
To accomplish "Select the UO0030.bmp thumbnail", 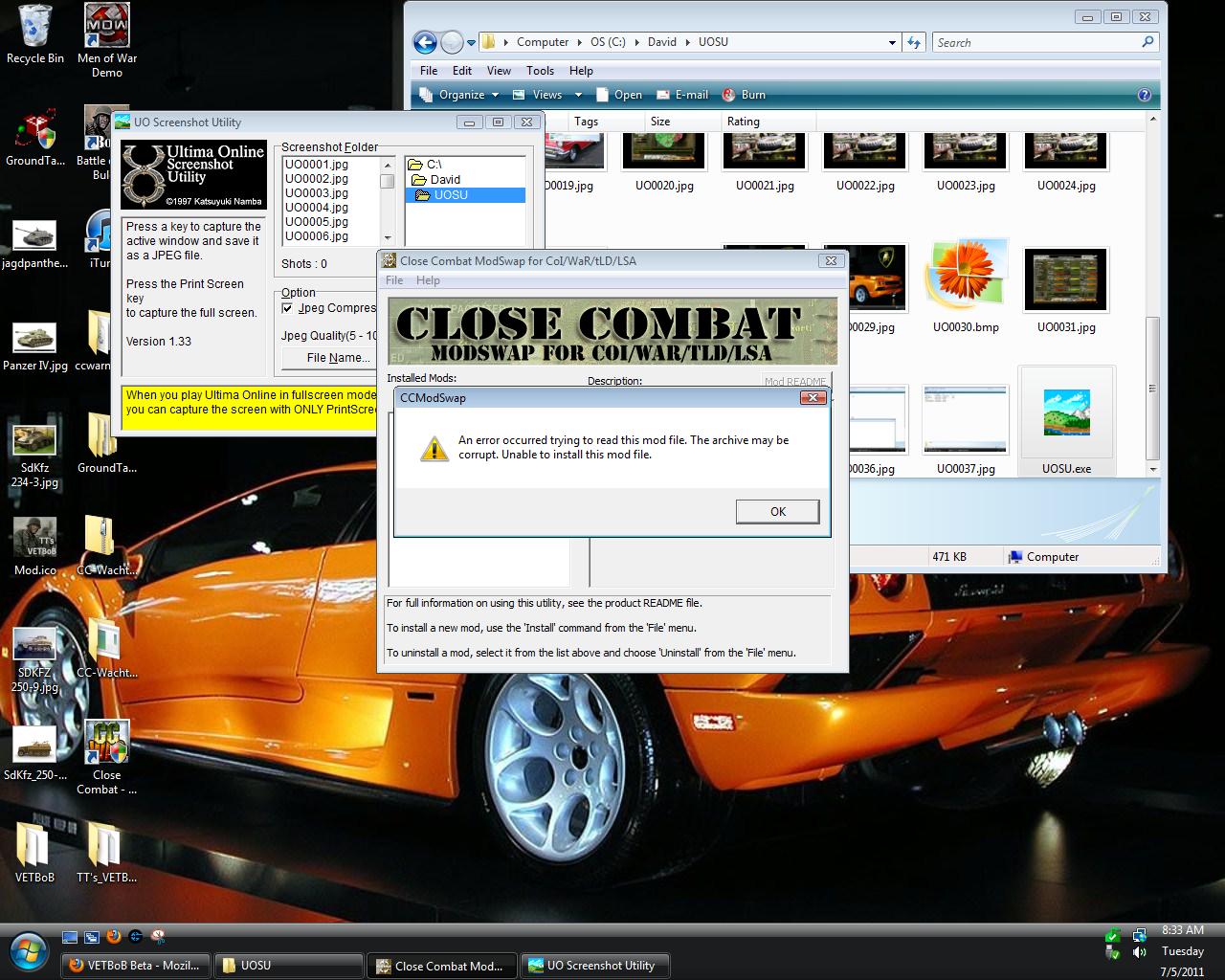I will pos(966,287).
